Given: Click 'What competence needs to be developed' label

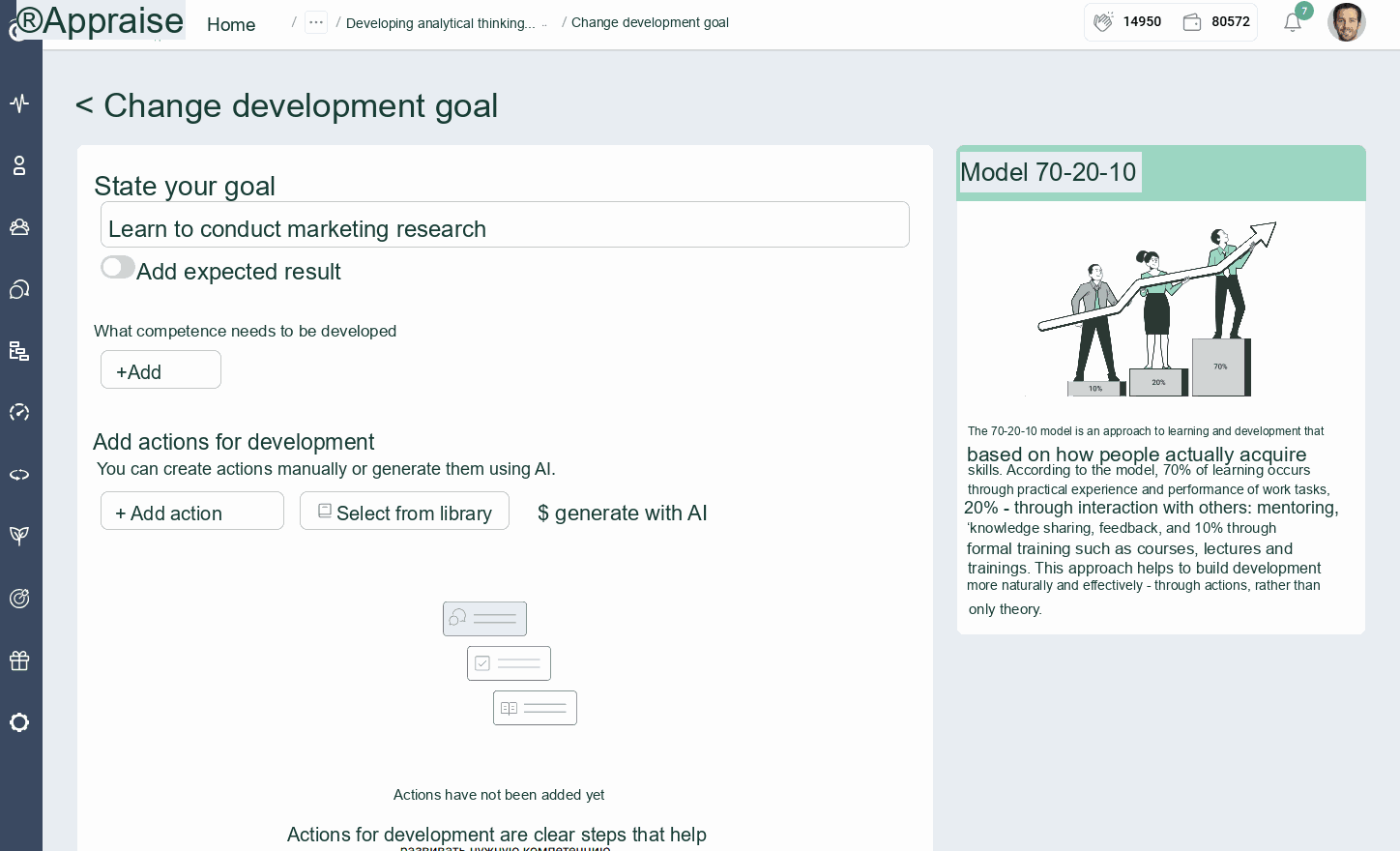Looking at the screenshot, I should point(245,331).
